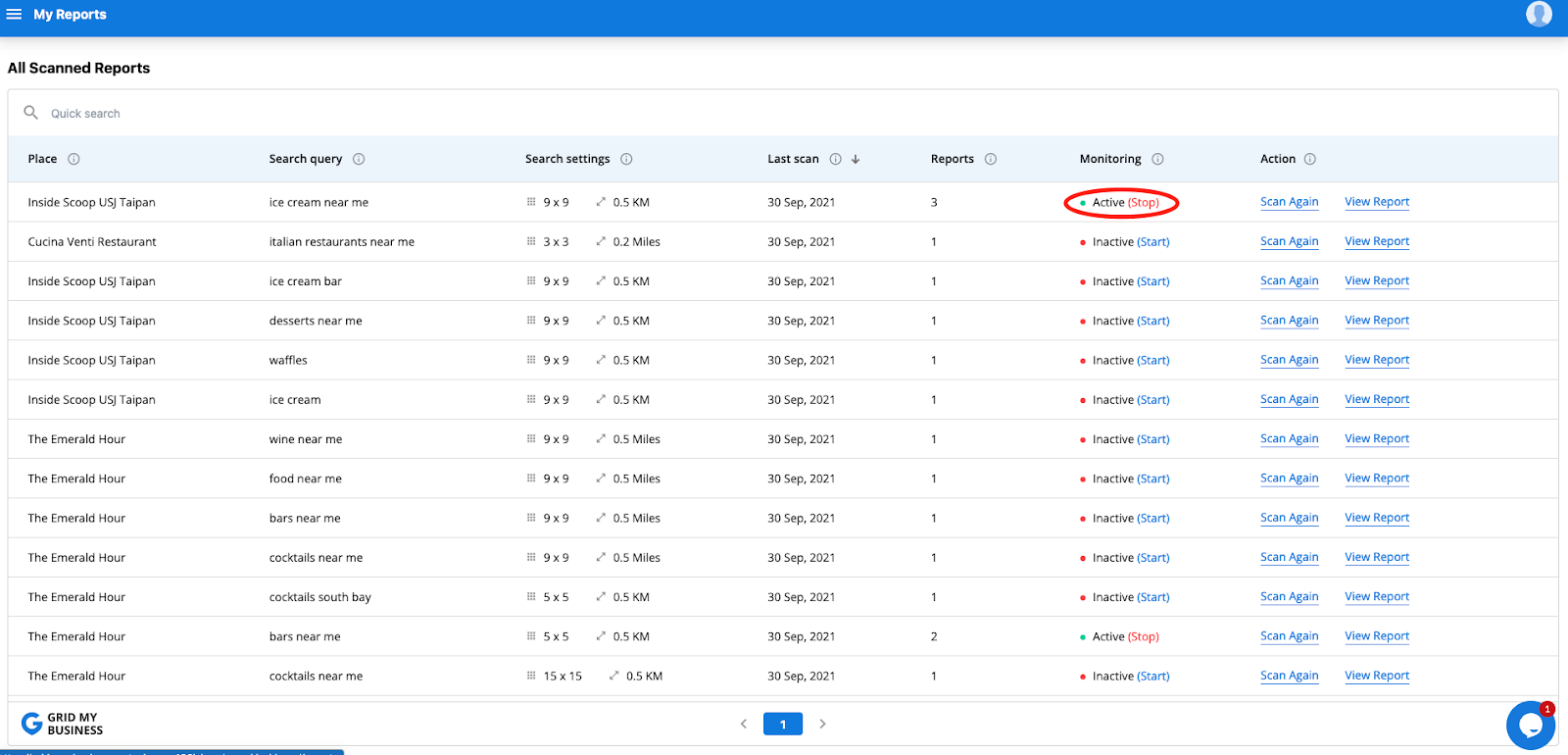Start monitoring for the 15 x 15 cocktails row
Image resolution: width=1568 pixels, height=755 pixels.
[1153, 677]
